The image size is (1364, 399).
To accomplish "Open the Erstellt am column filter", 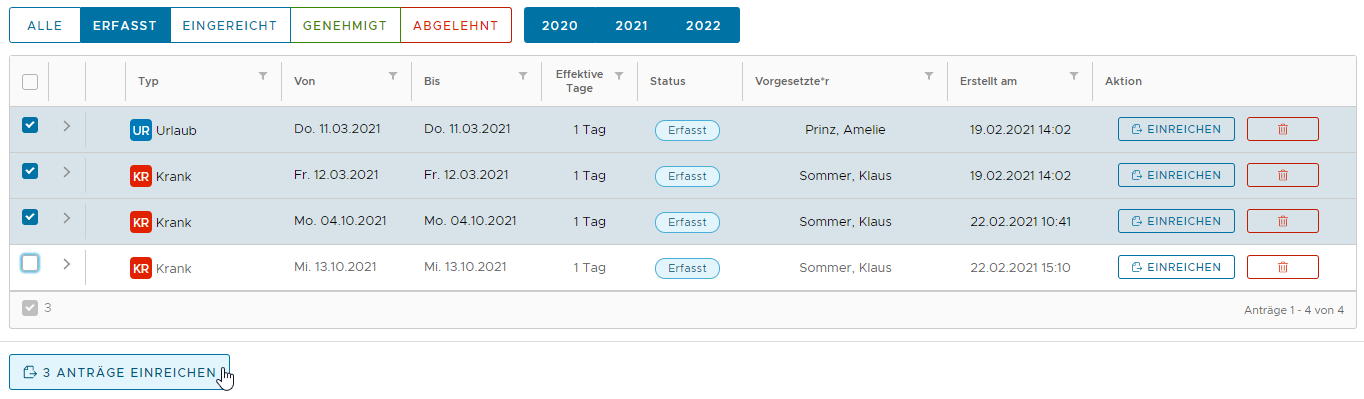I will tap(1074, 76).
